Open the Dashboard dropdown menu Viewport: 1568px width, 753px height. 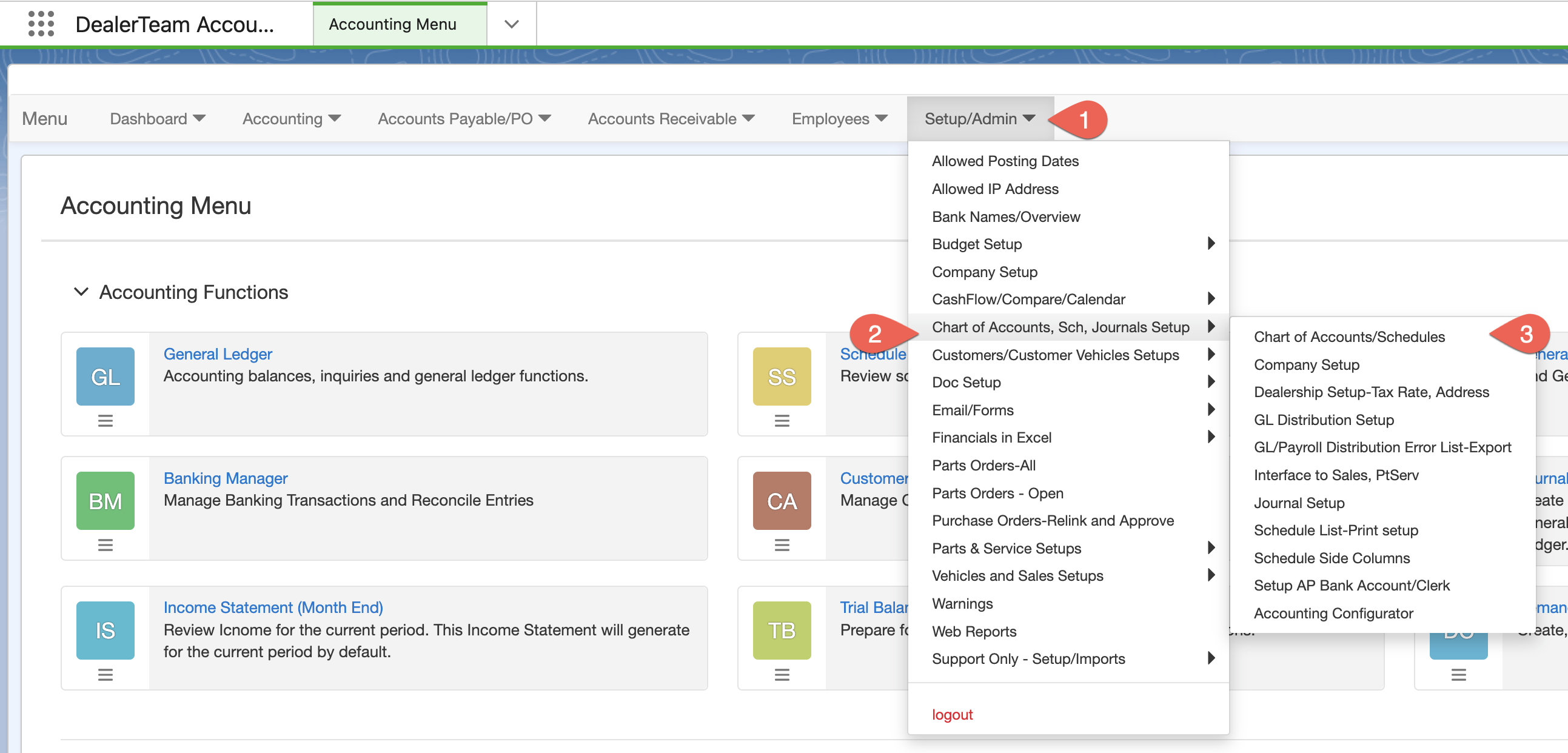[158, 119]
